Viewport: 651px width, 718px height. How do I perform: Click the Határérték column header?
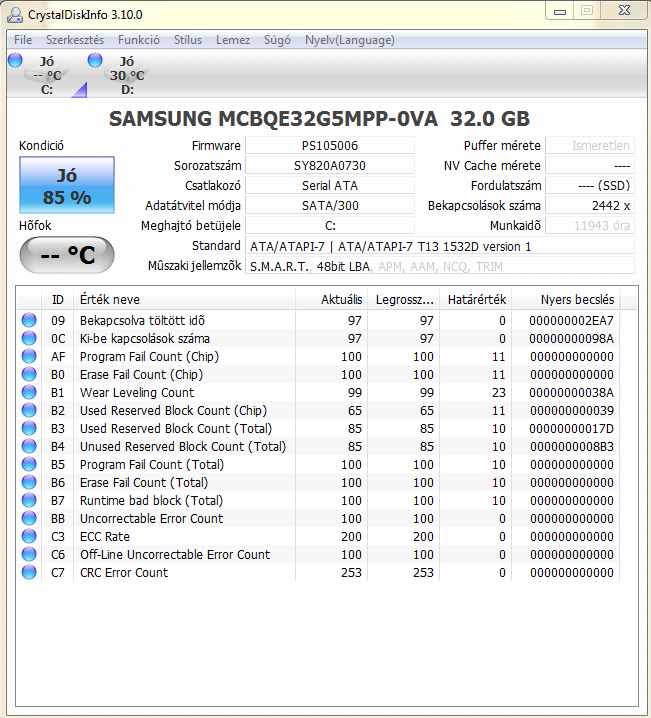click(x=476, y=299)
